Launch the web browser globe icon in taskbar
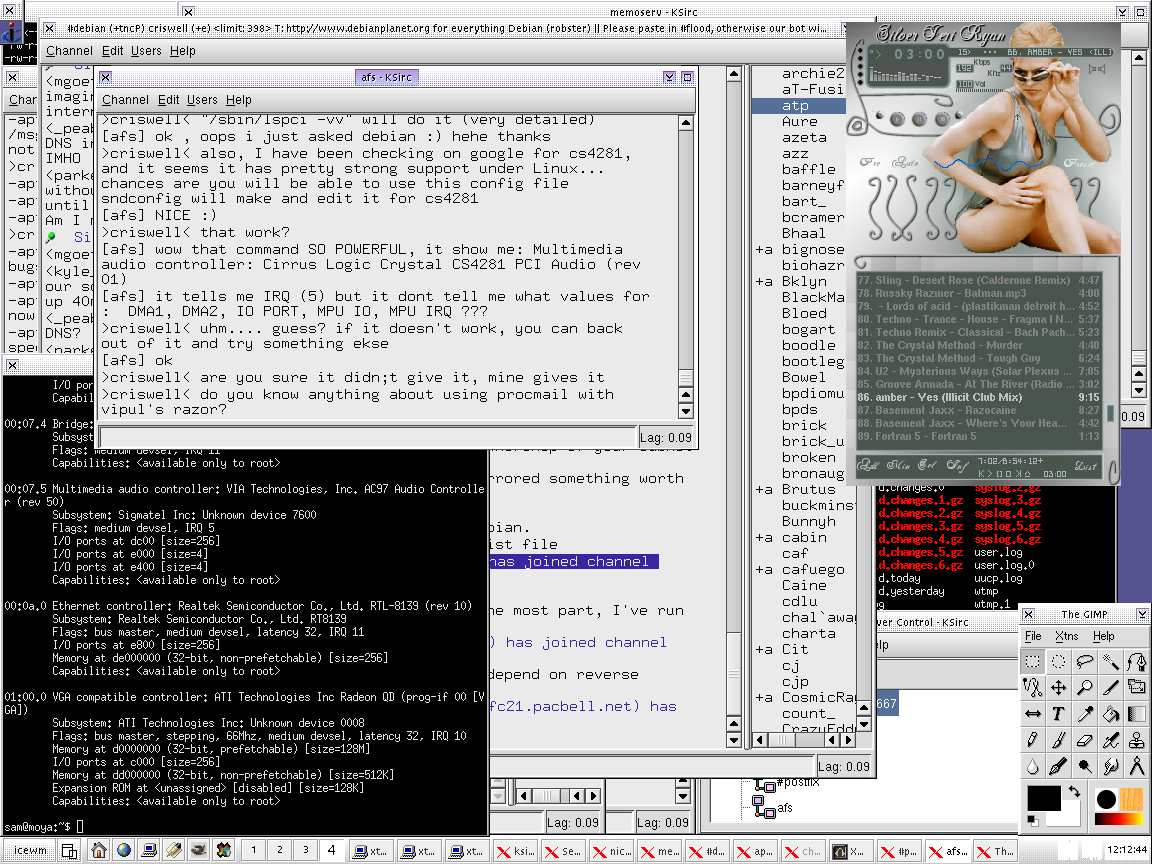Screen dimensions: 1152x864 [x=123, y=850]
